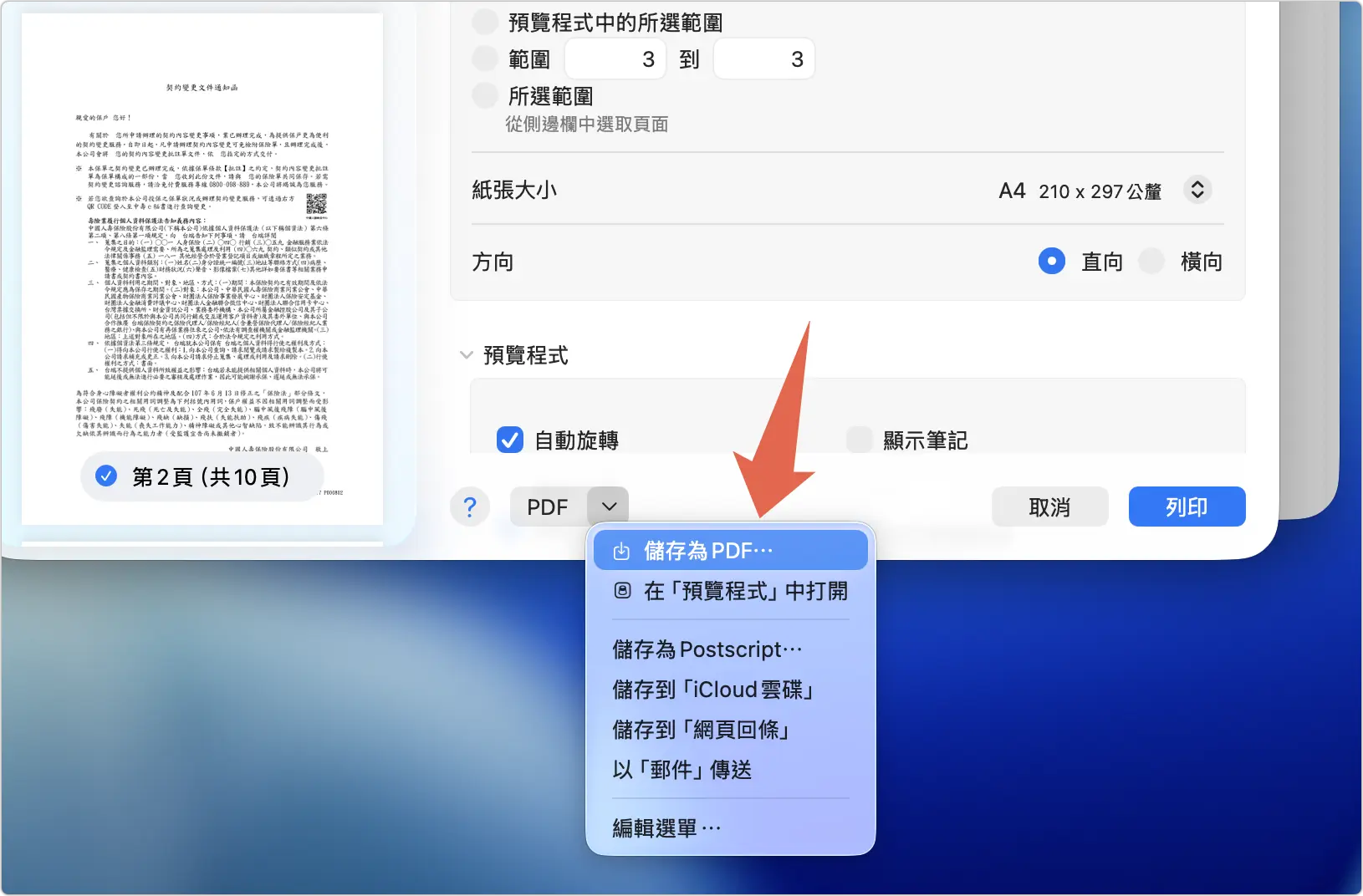This screenshot has width=1363, height=896.
Task: Choose 以「郵件」傳送
Action: point(730,770)
